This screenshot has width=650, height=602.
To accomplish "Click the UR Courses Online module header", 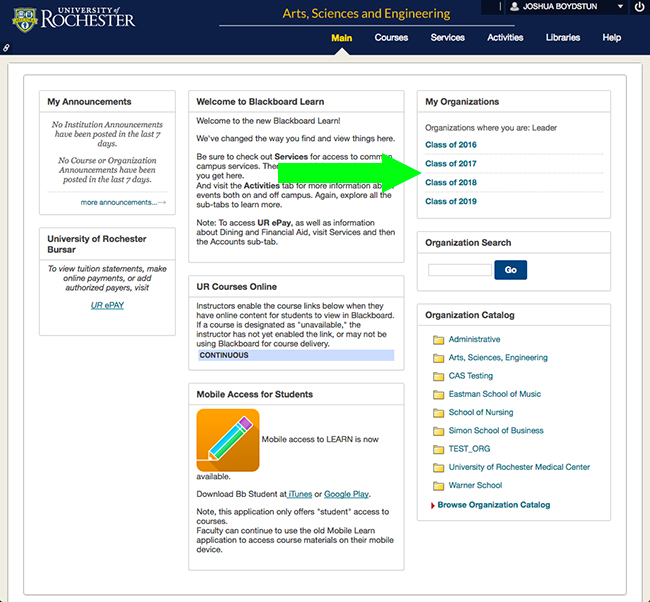I will [x=296, y=286].
